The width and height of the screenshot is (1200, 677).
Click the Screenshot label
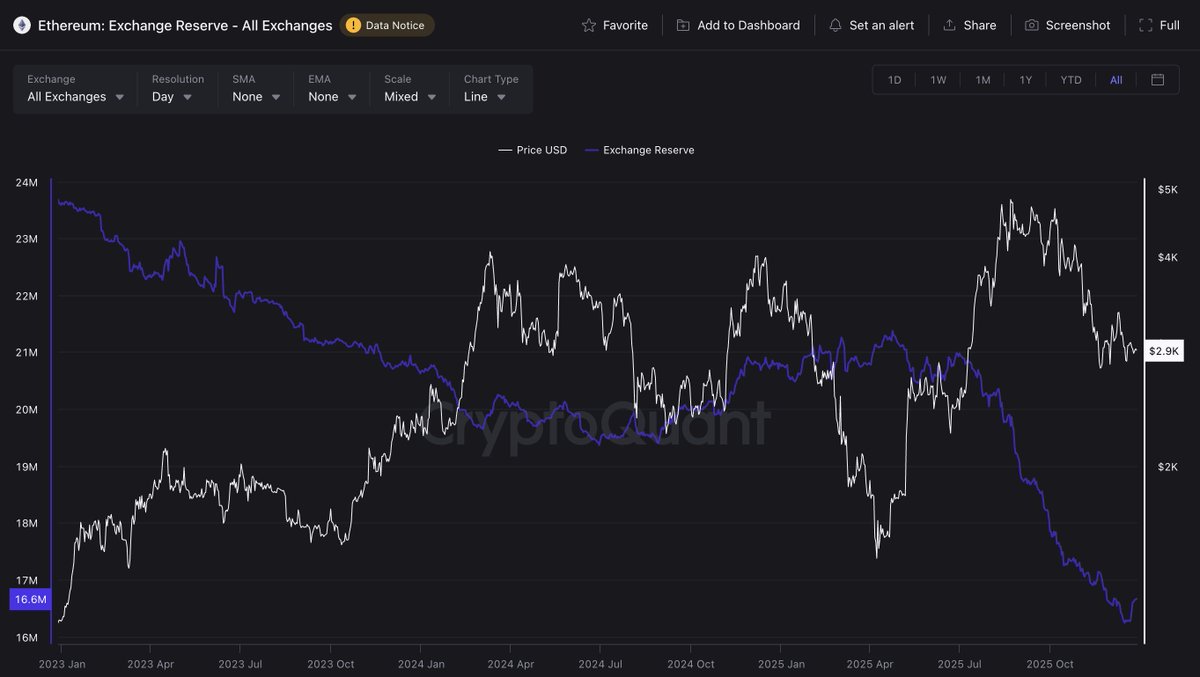[x=1078, y=25]
